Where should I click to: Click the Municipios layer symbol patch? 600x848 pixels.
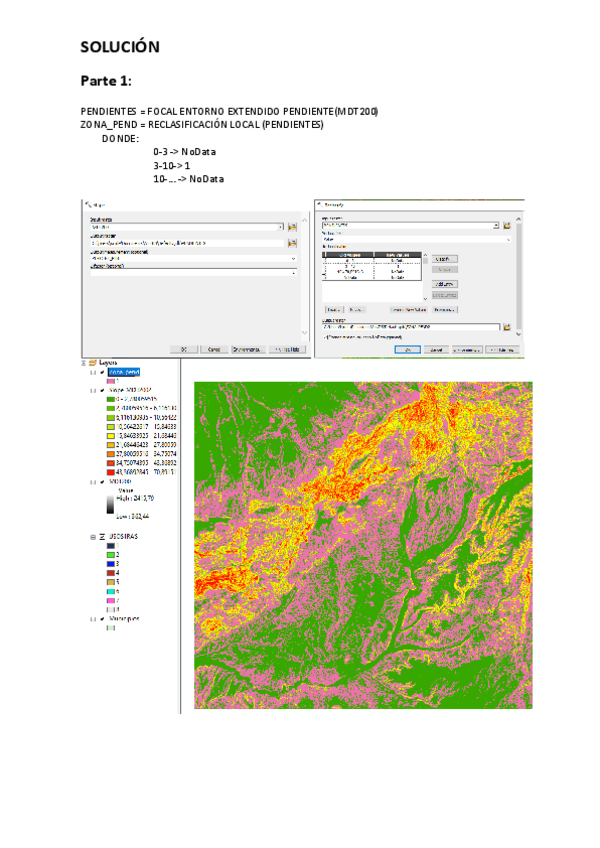point(110,628)
